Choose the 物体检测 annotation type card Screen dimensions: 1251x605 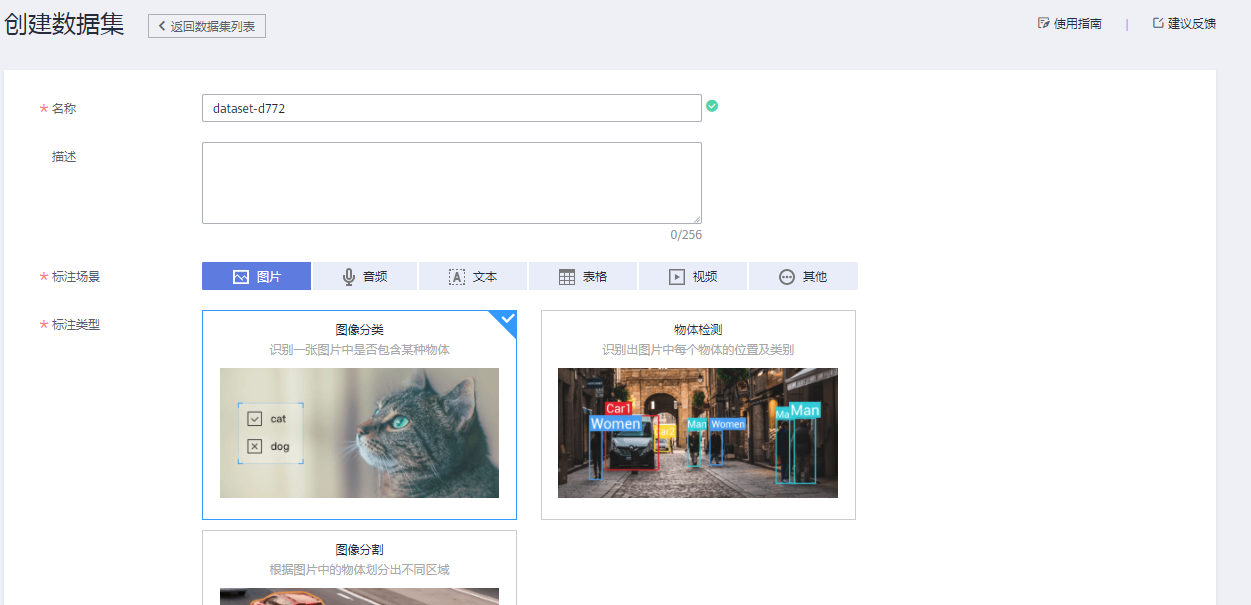(x=698, y=415)
